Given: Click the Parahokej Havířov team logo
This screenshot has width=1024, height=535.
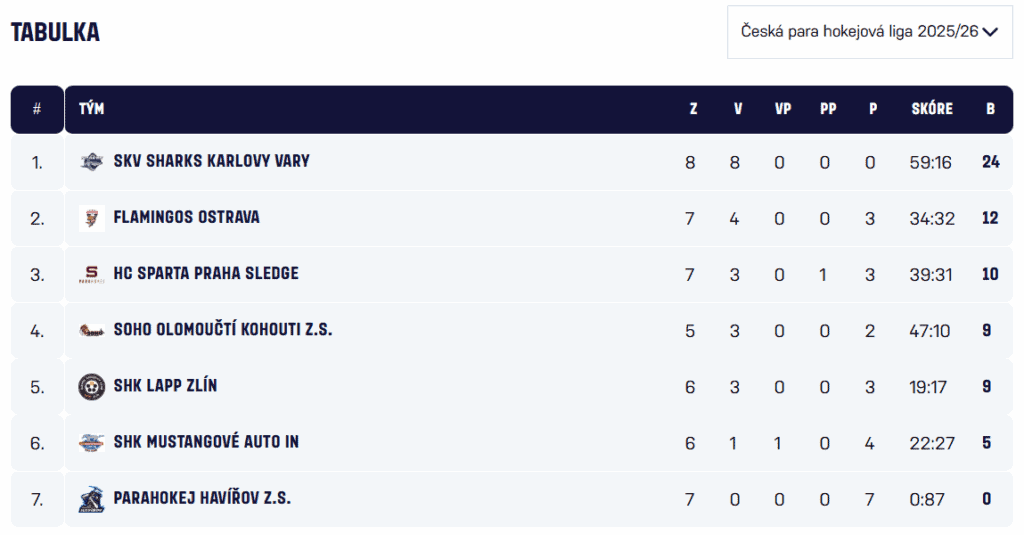Looking at the screenshot, I should point(92,498).
